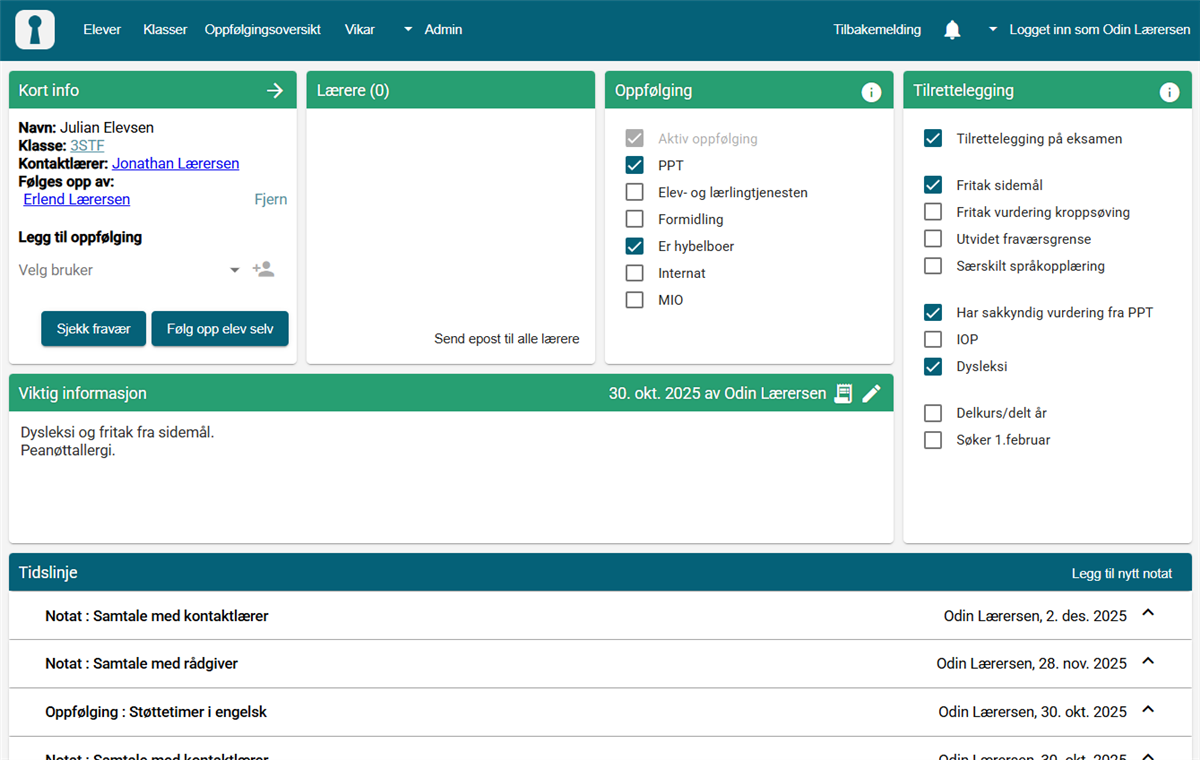Viewport: 1200px width, 760px height.
Task: Show Tilrettelegging info icon details
Action: [x=1169, y=92]
